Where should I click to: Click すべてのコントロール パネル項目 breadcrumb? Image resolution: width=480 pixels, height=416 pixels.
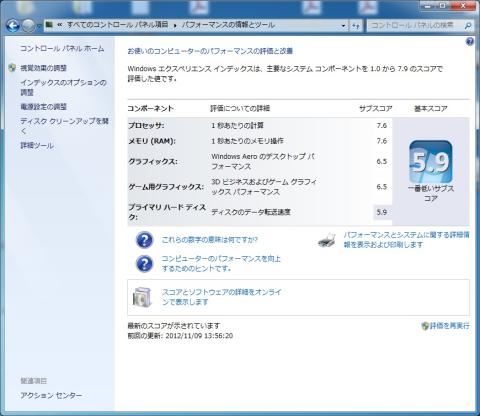pos(117,25)
